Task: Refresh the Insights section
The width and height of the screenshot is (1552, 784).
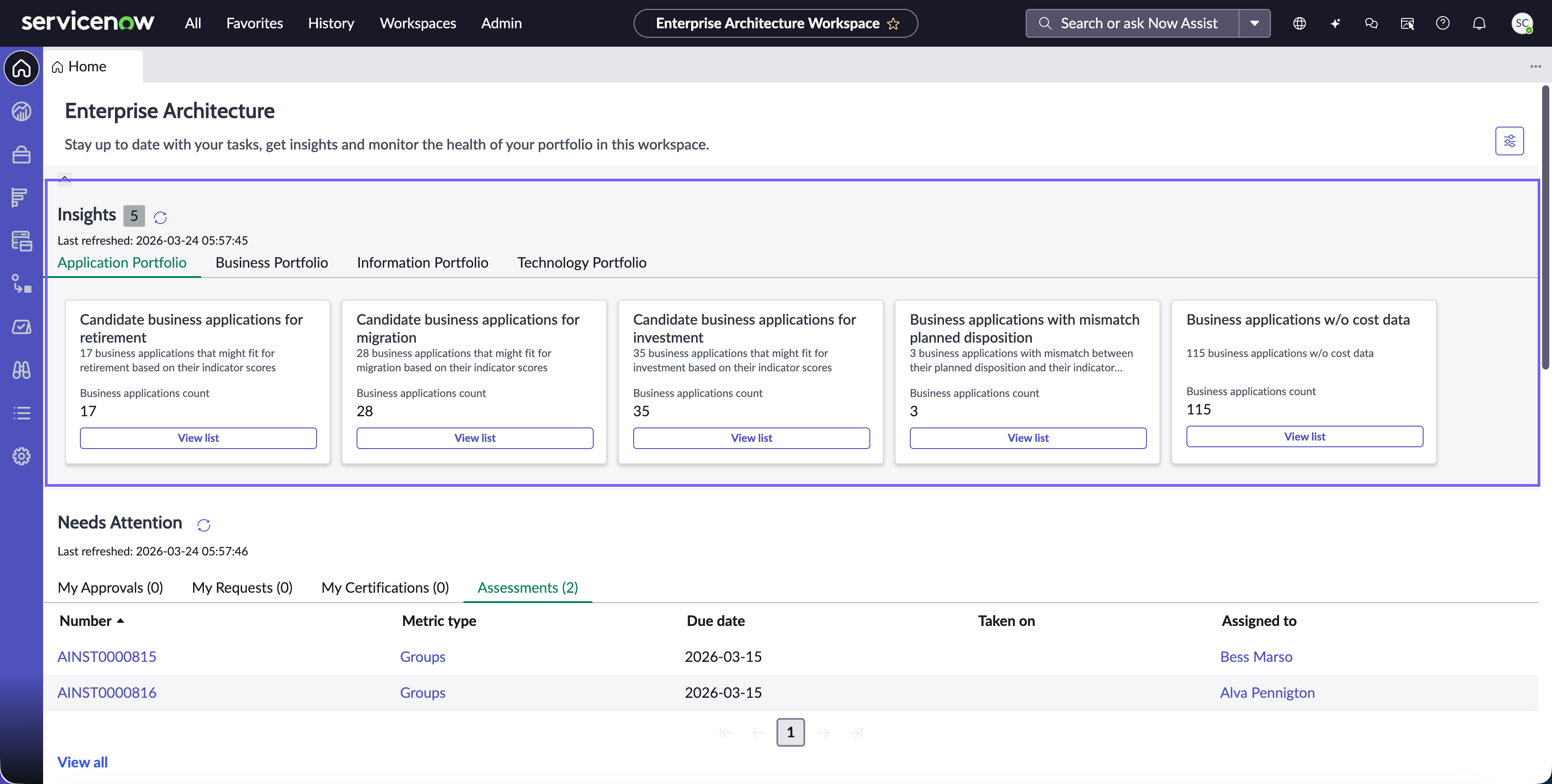Action: click(160, 217)
